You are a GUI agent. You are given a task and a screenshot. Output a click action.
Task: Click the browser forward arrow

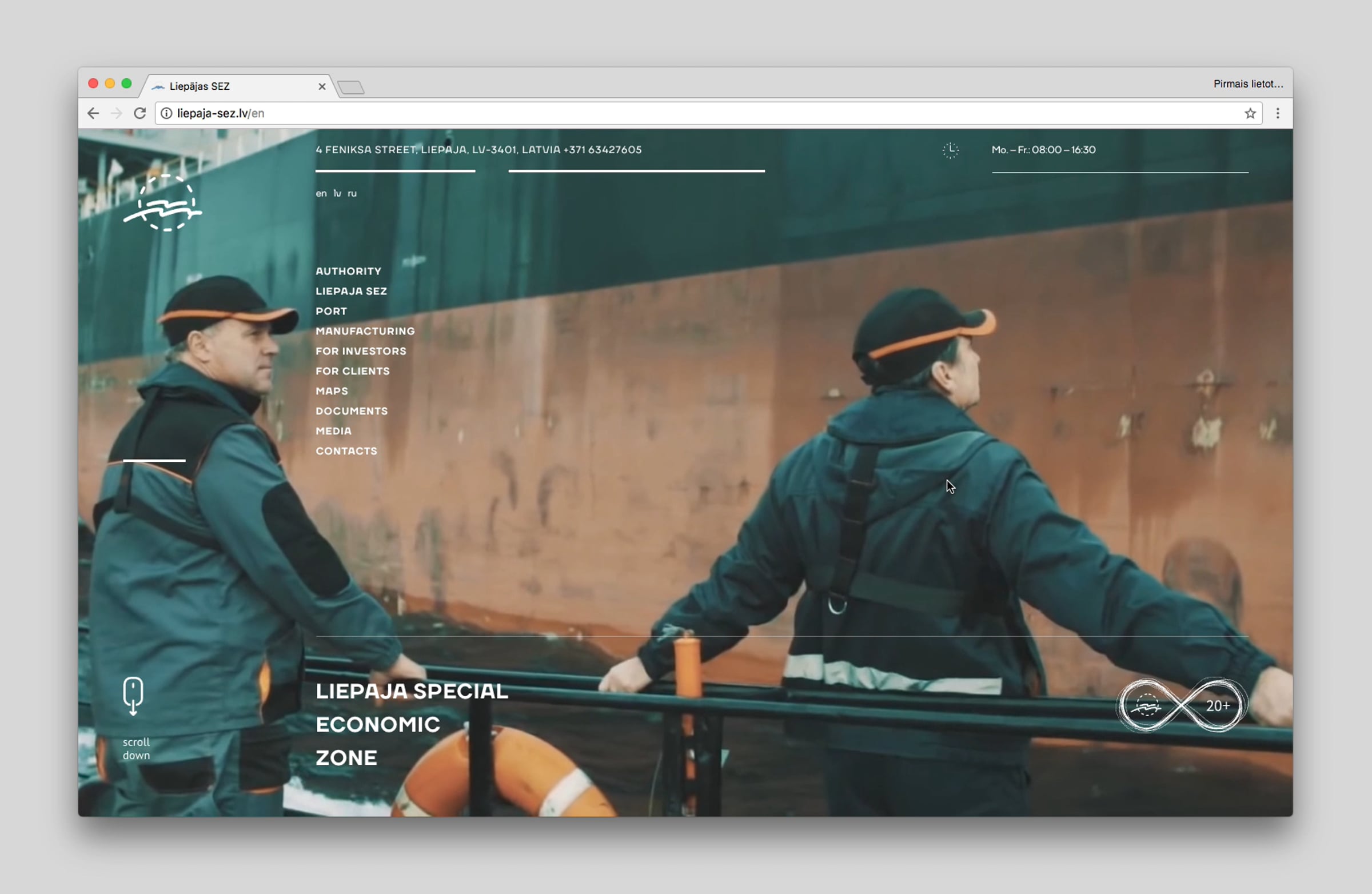(x=117, y=114)
